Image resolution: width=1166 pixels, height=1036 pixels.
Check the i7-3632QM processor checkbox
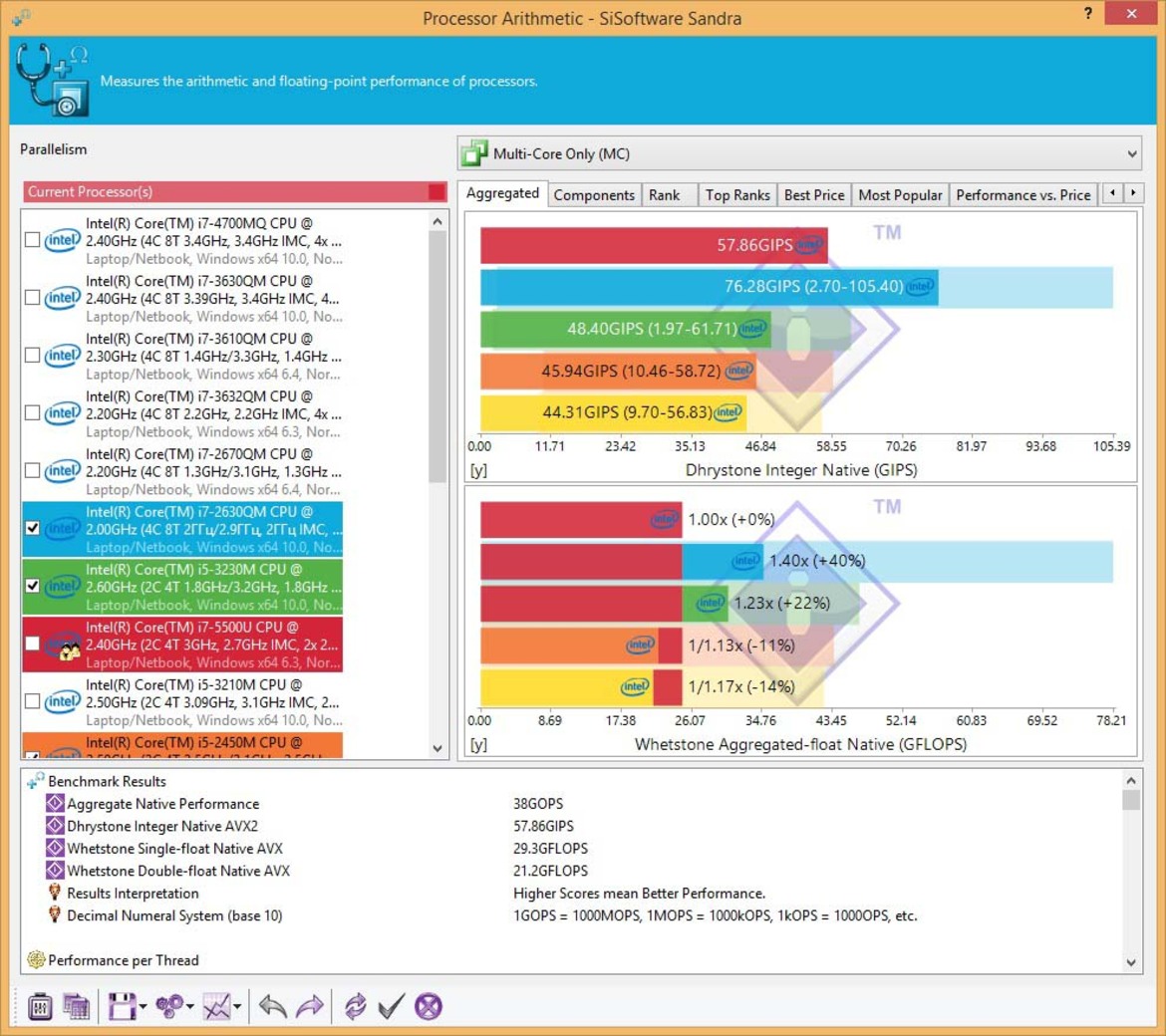click(32, 413)
